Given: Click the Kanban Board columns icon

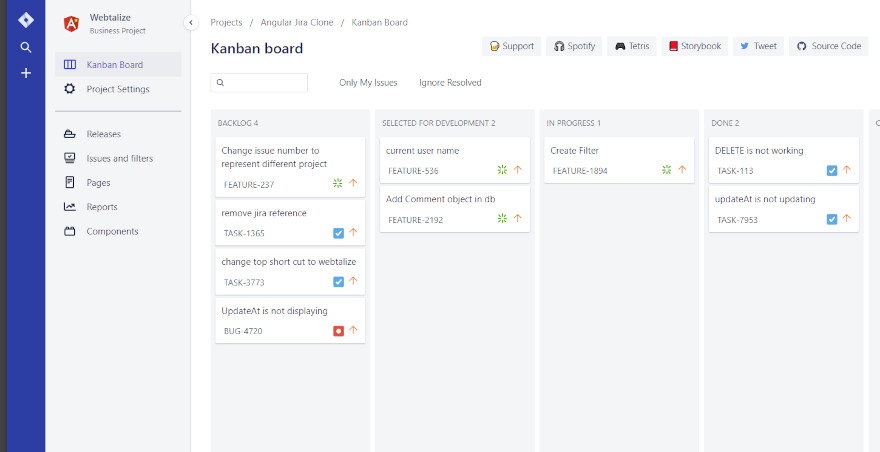Looking at the screenshot, I should click(70, 65).
